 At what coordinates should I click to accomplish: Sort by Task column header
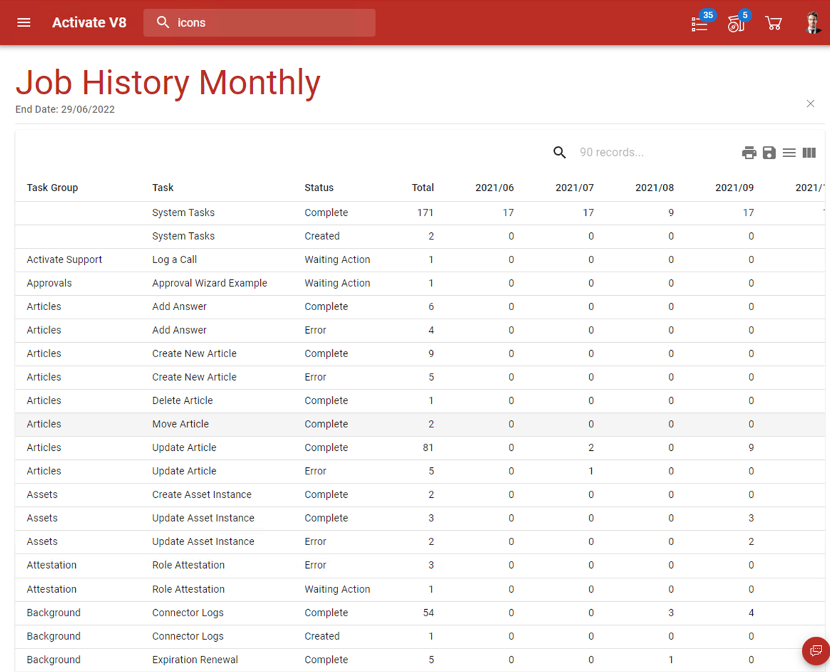coord(163,188)
